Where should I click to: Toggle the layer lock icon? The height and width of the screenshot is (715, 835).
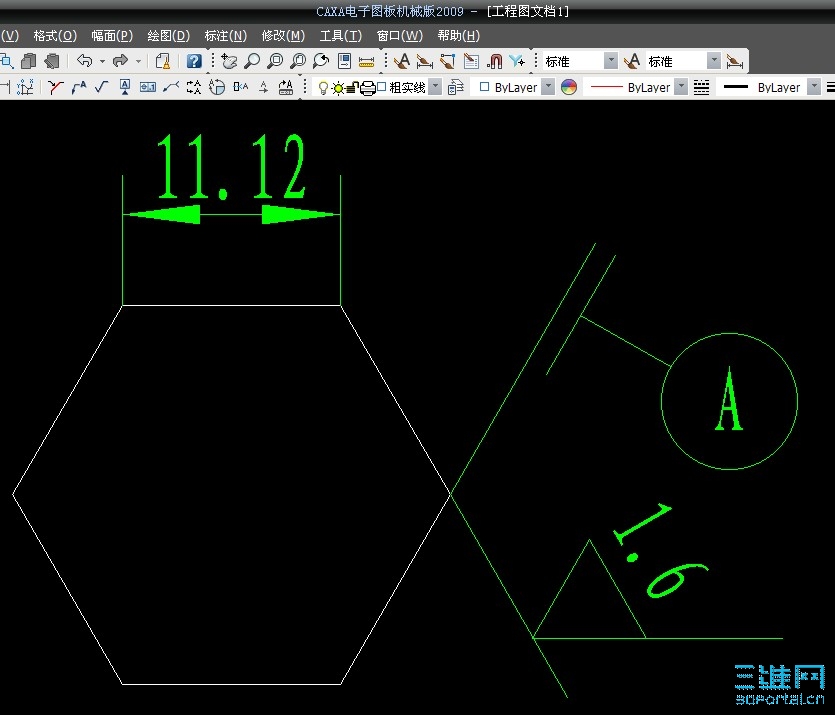(353, 87)
